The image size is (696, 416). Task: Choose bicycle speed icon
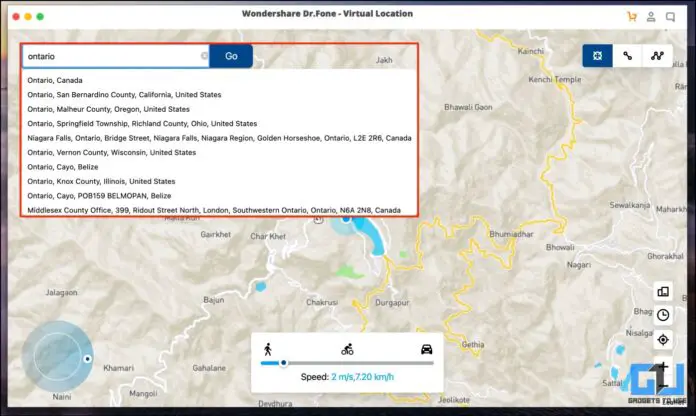(347, 349)
